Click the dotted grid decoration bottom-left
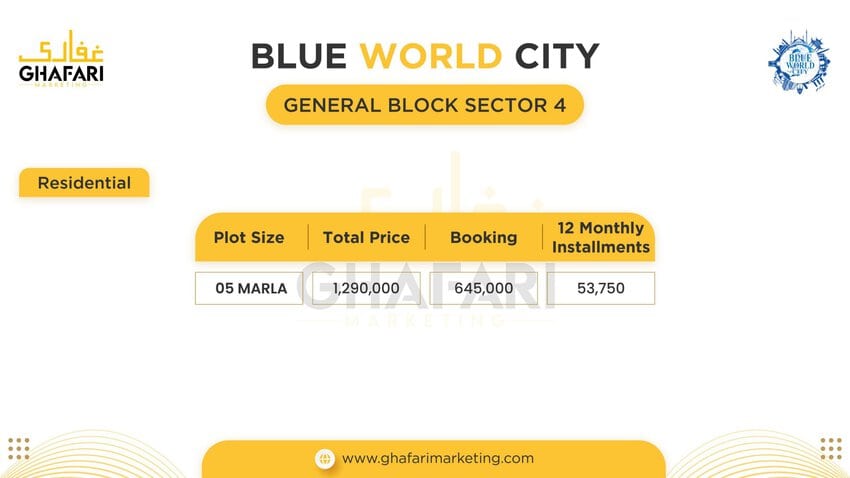This screenshot has height=478, width=850. (x=19, y=449)
